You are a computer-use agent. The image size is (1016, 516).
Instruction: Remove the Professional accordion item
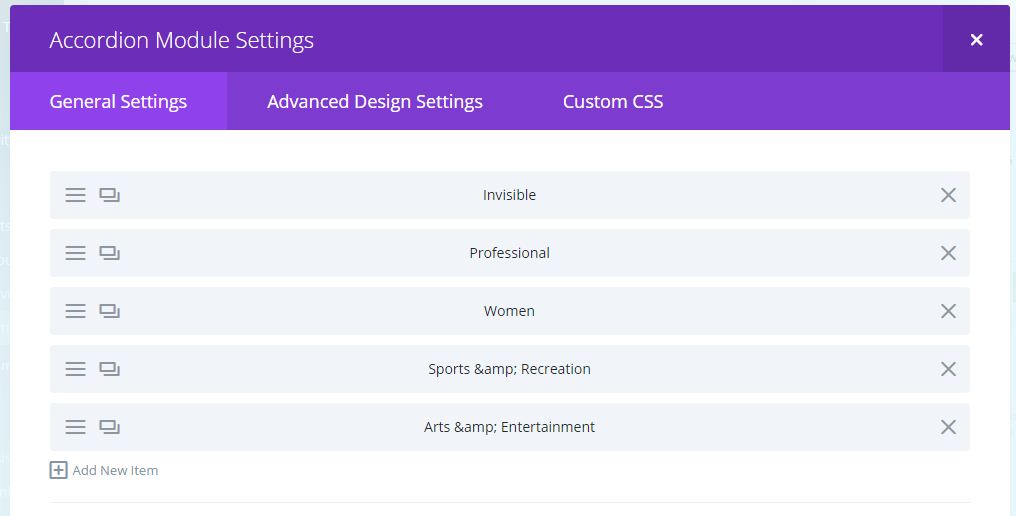[948, 253]
